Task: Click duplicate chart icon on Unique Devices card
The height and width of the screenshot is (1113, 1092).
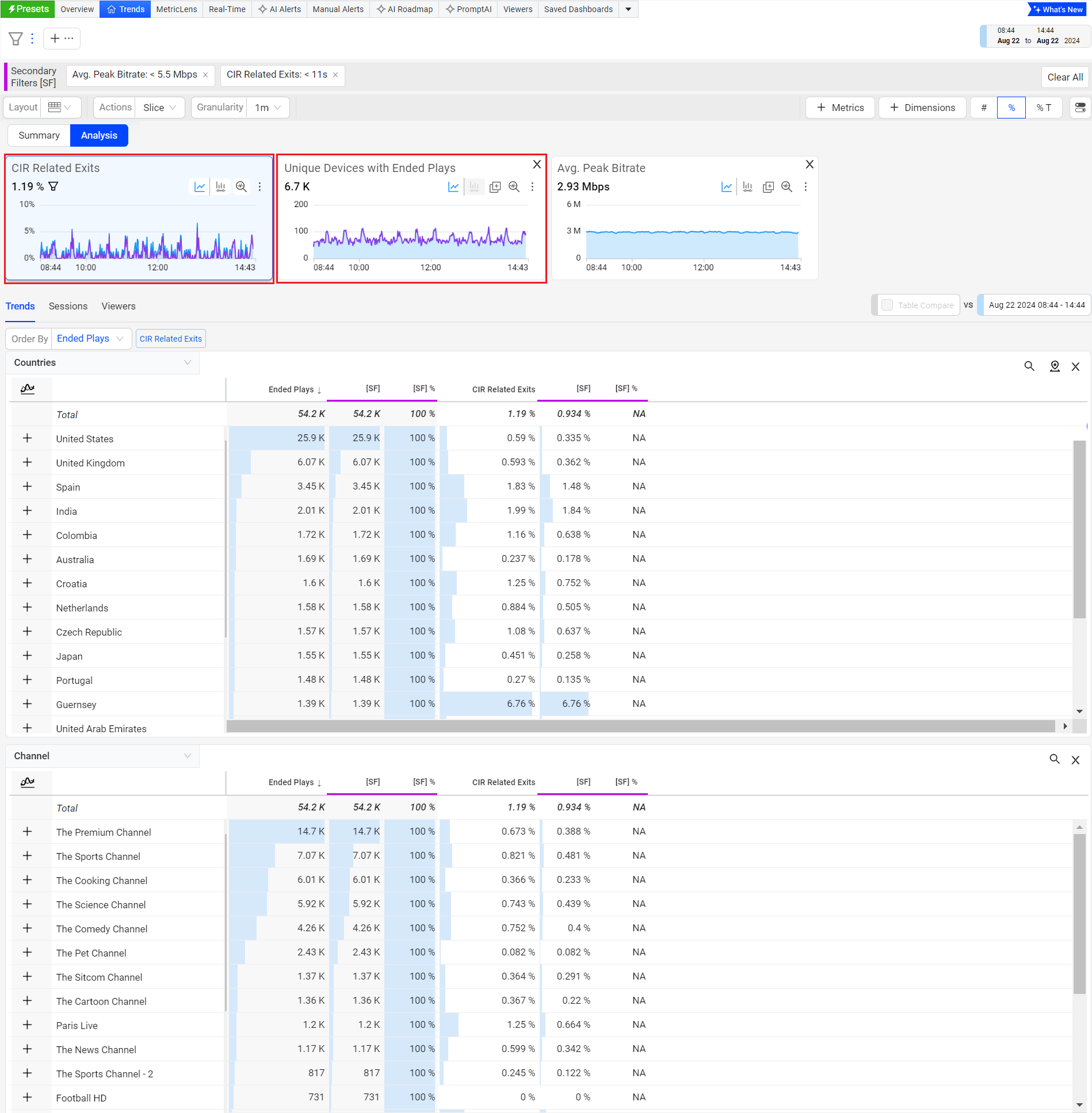Action: 495,187
